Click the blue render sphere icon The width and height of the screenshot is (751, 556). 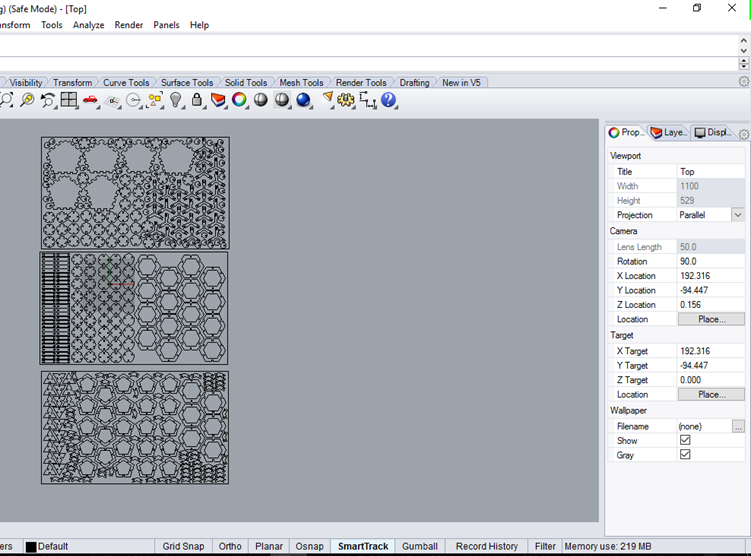click(x=304, y=100)
